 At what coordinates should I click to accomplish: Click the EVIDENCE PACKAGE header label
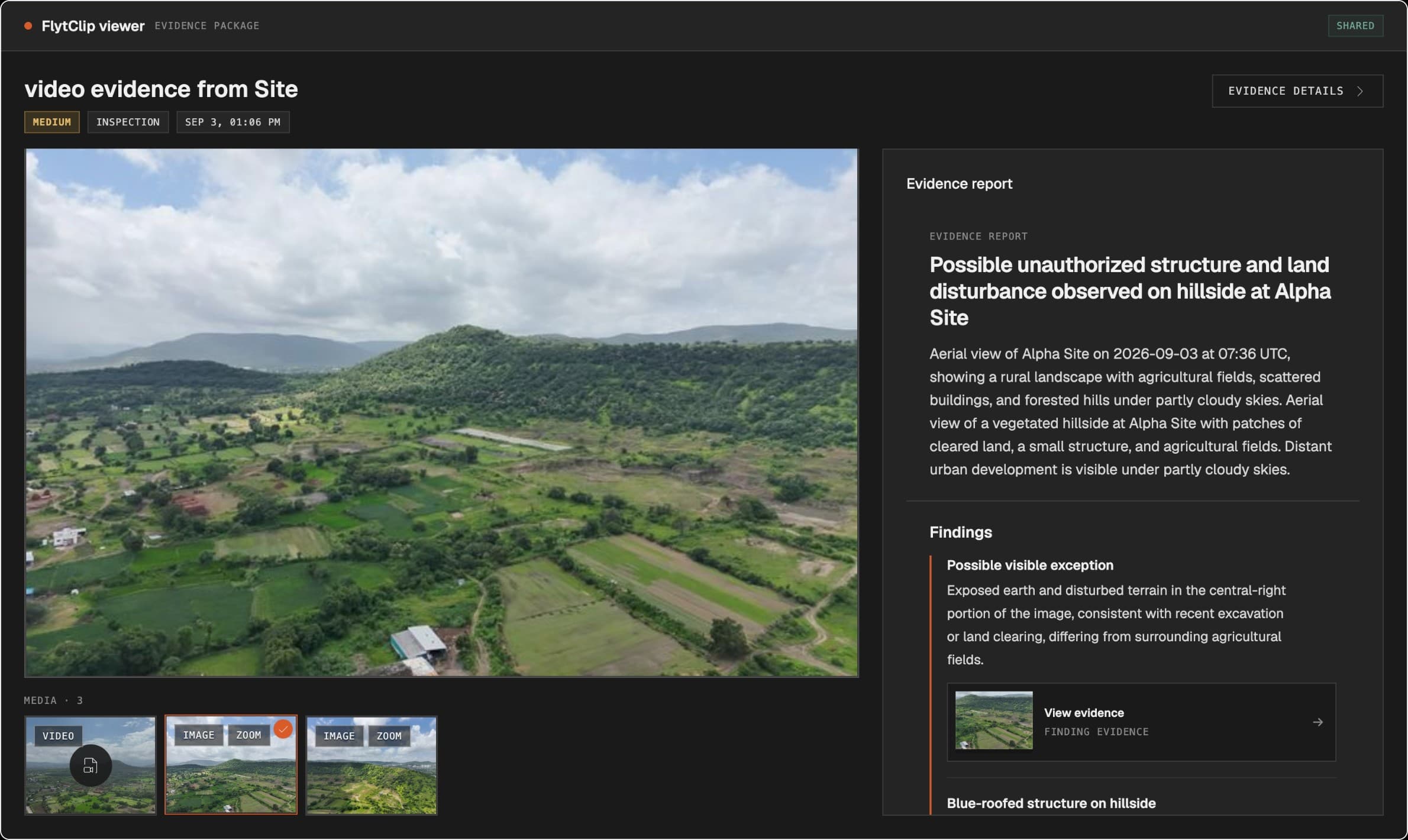[207, 25]
